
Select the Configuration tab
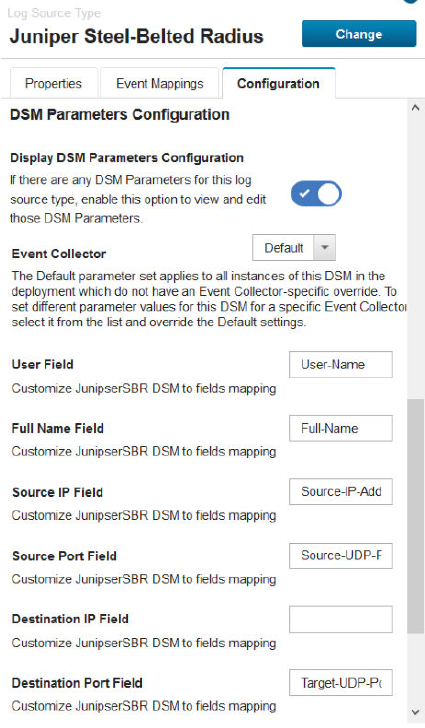click(x=278, y=84)
